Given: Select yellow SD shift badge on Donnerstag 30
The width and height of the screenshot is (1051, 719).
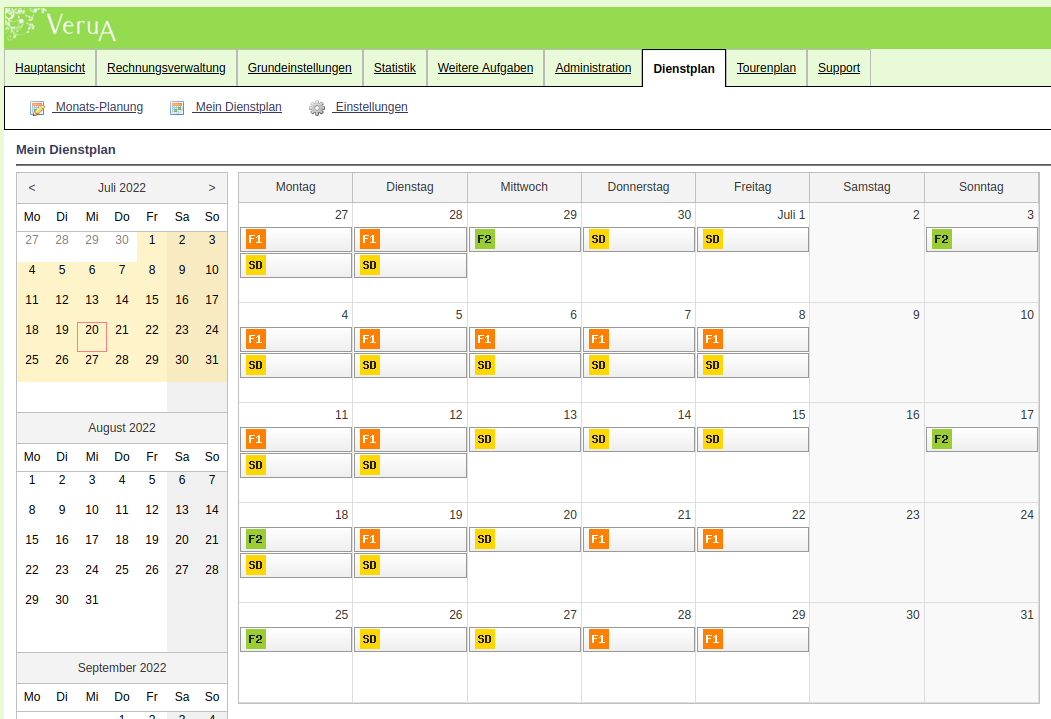Looking at the screenshot, I should 599,239.
